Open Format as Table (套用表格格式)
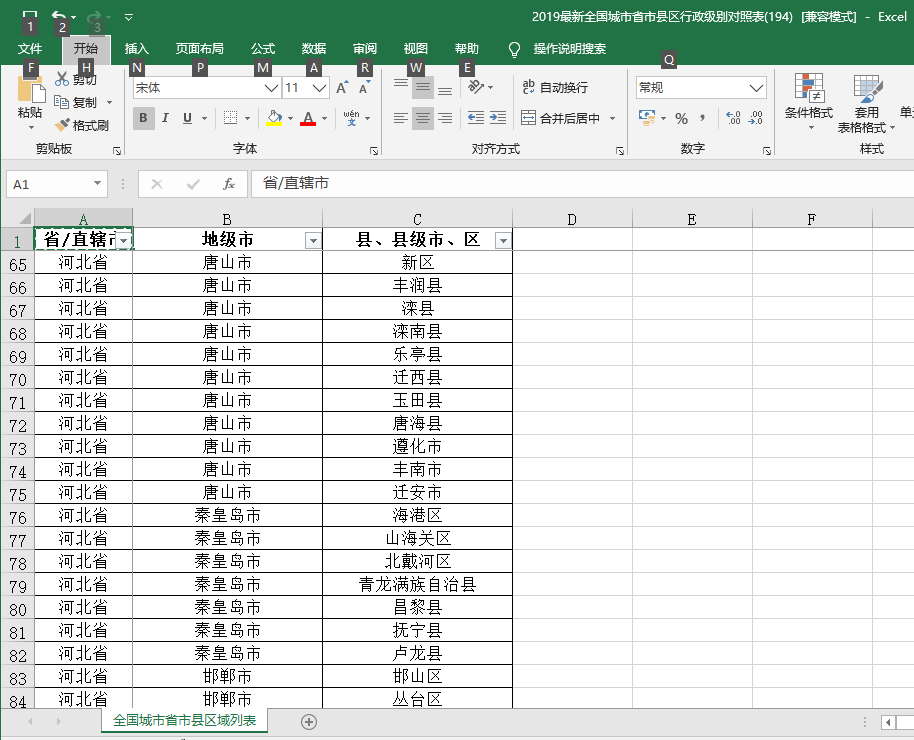This screenshot has height=740, width=914. (866, 104)
